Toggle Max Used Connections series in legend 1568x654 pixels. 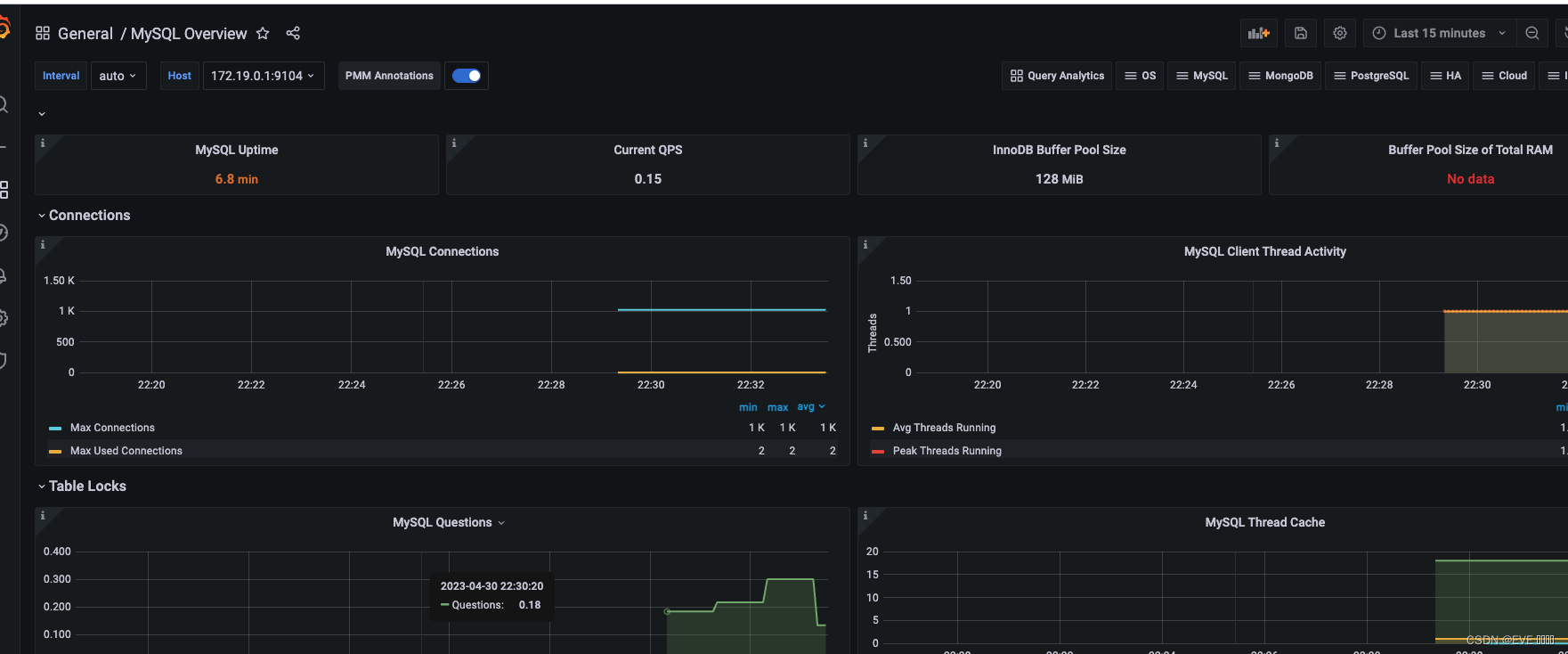pos(126,451)
